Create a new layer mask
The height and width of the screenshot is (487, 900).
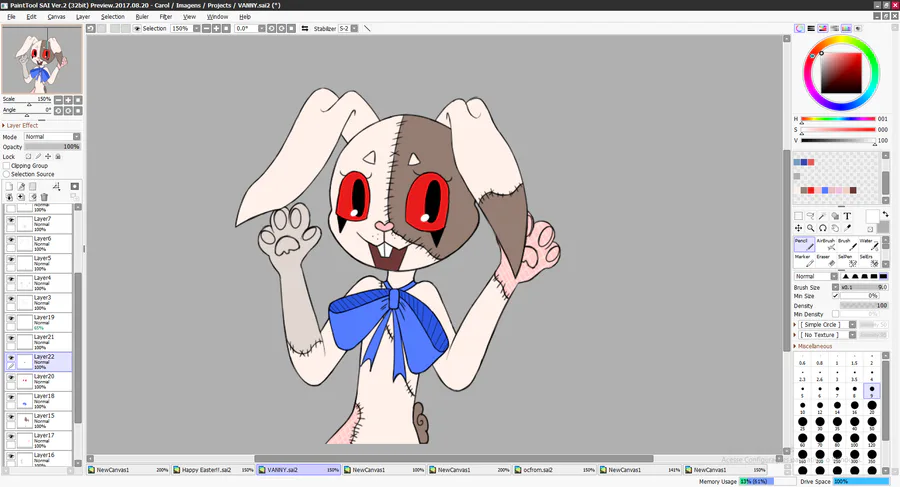coord(75,187)
